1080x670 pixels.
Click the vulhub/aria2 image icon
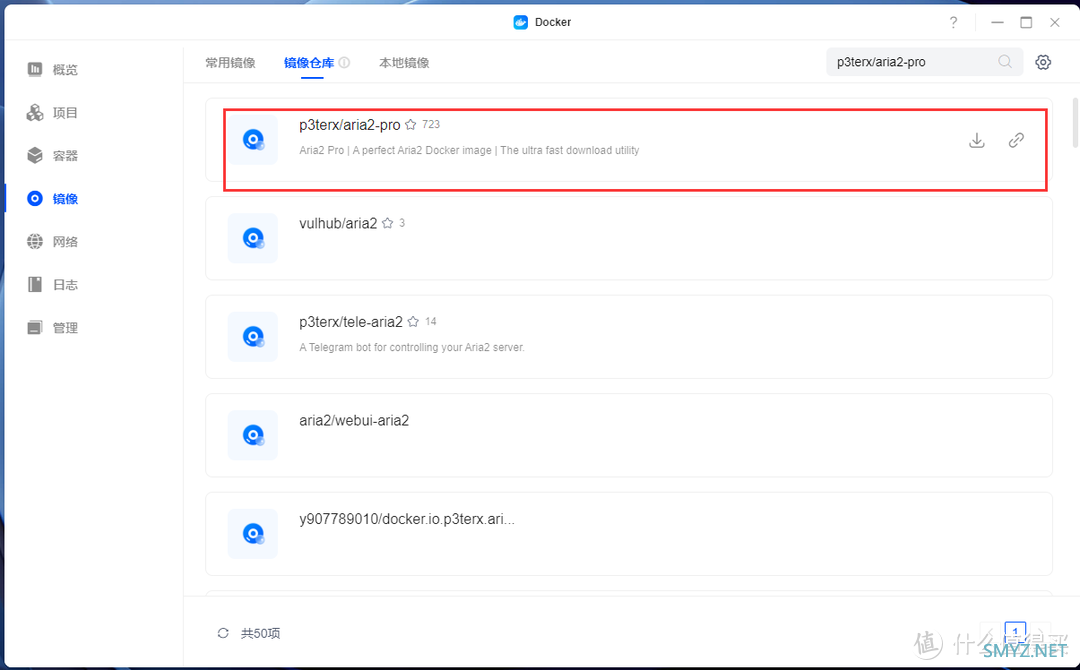point(253,238)
